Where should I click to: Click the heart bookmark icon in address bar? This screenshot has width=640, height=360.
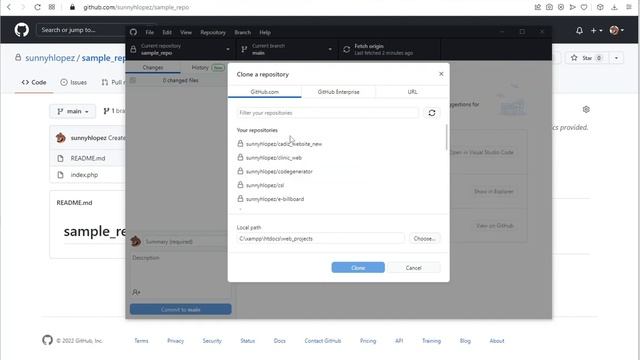[584, 7]
